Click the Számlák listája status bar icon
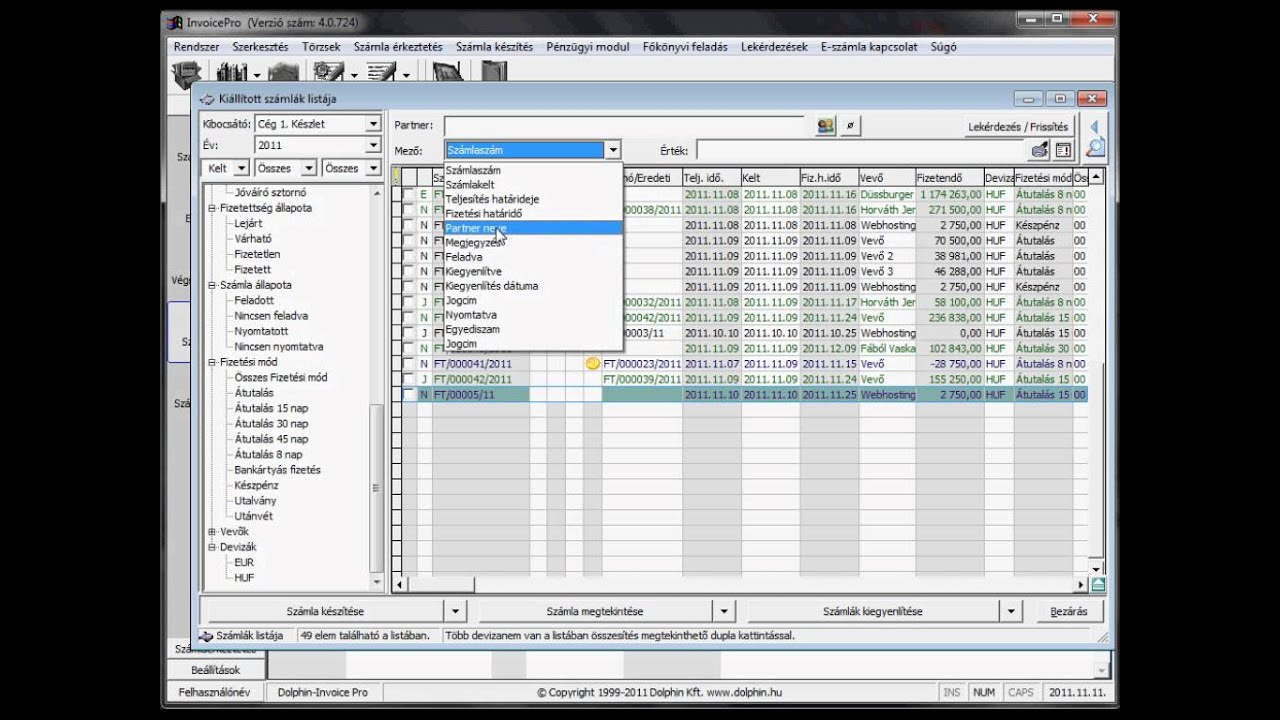The image size is (1280, 720). point(206,635)
